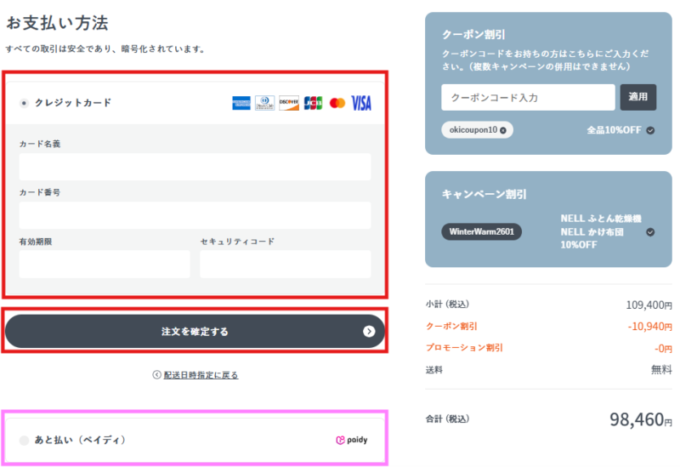Toggle the WinterWarm2601 campaign checkmark
The height and width of the screenshot is (467, 680).
(x=651, y=231)
